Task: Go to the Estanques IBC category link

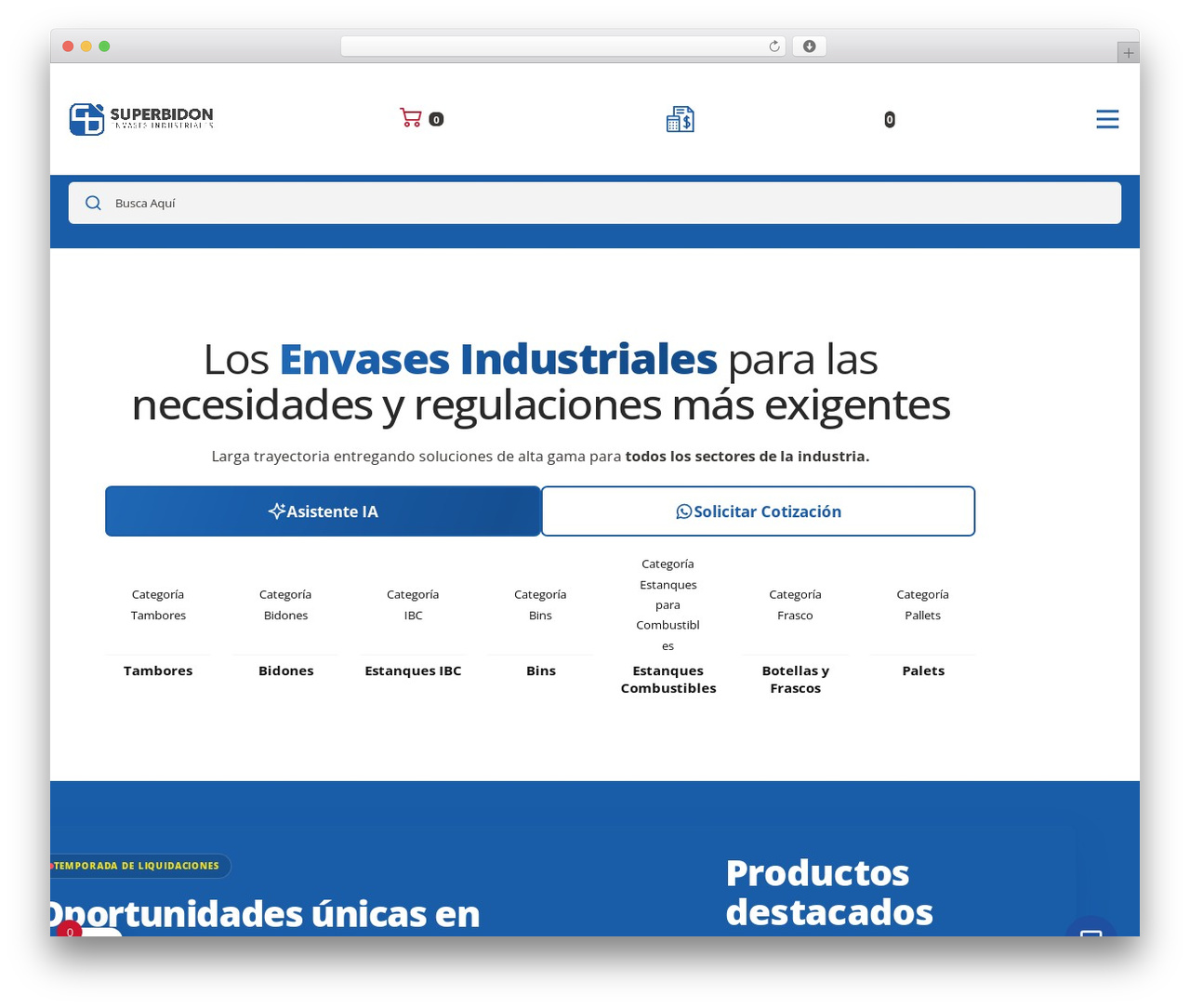Action: pyautogui.click(x=413, y=670)
